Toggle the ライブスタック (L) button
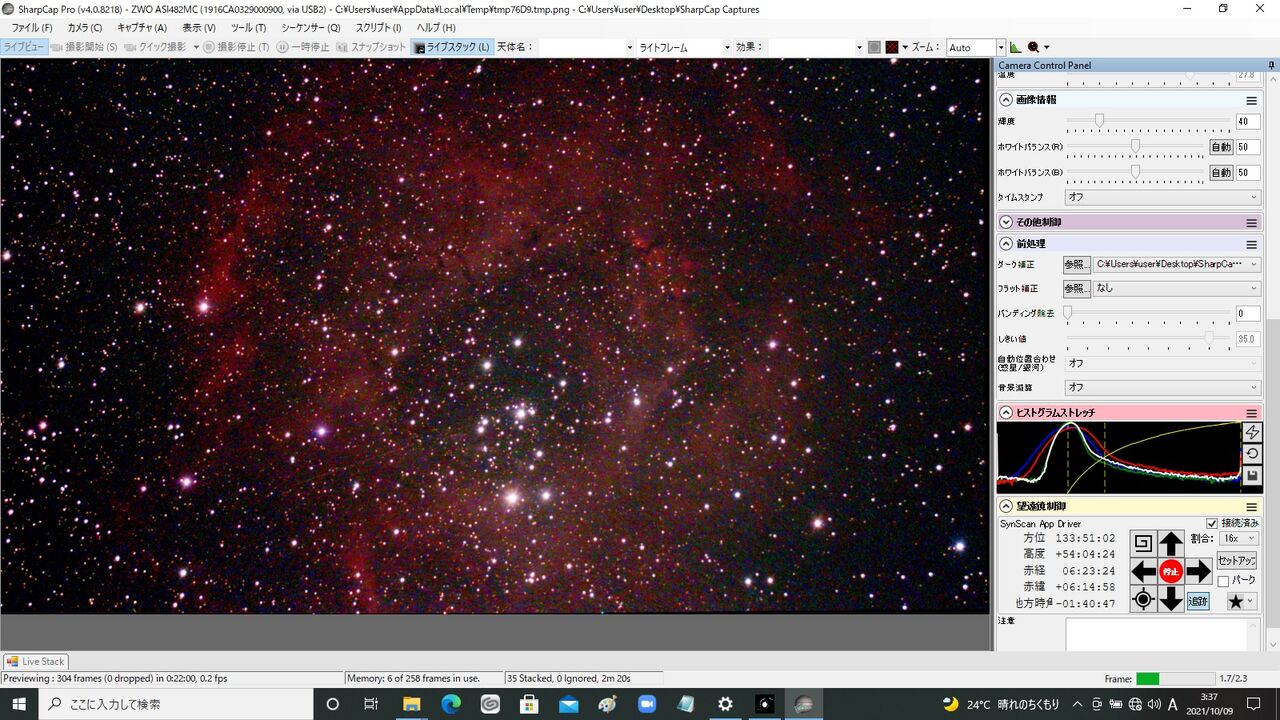 452,47
